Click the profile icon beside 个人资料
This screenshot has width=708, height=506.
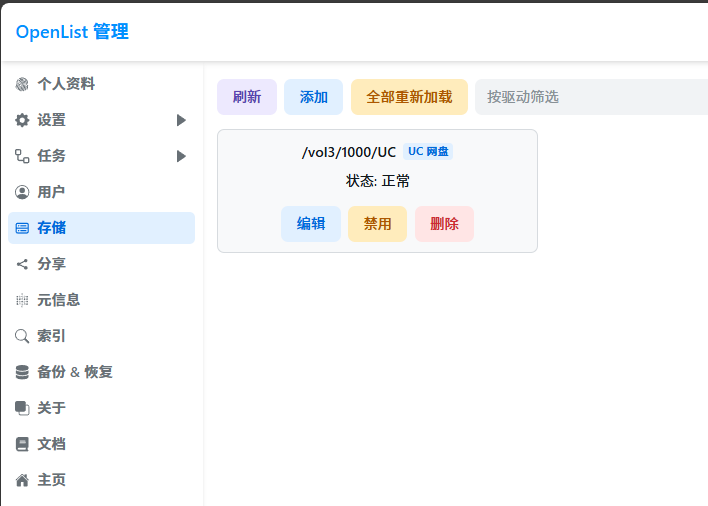(x=22, y=84)
